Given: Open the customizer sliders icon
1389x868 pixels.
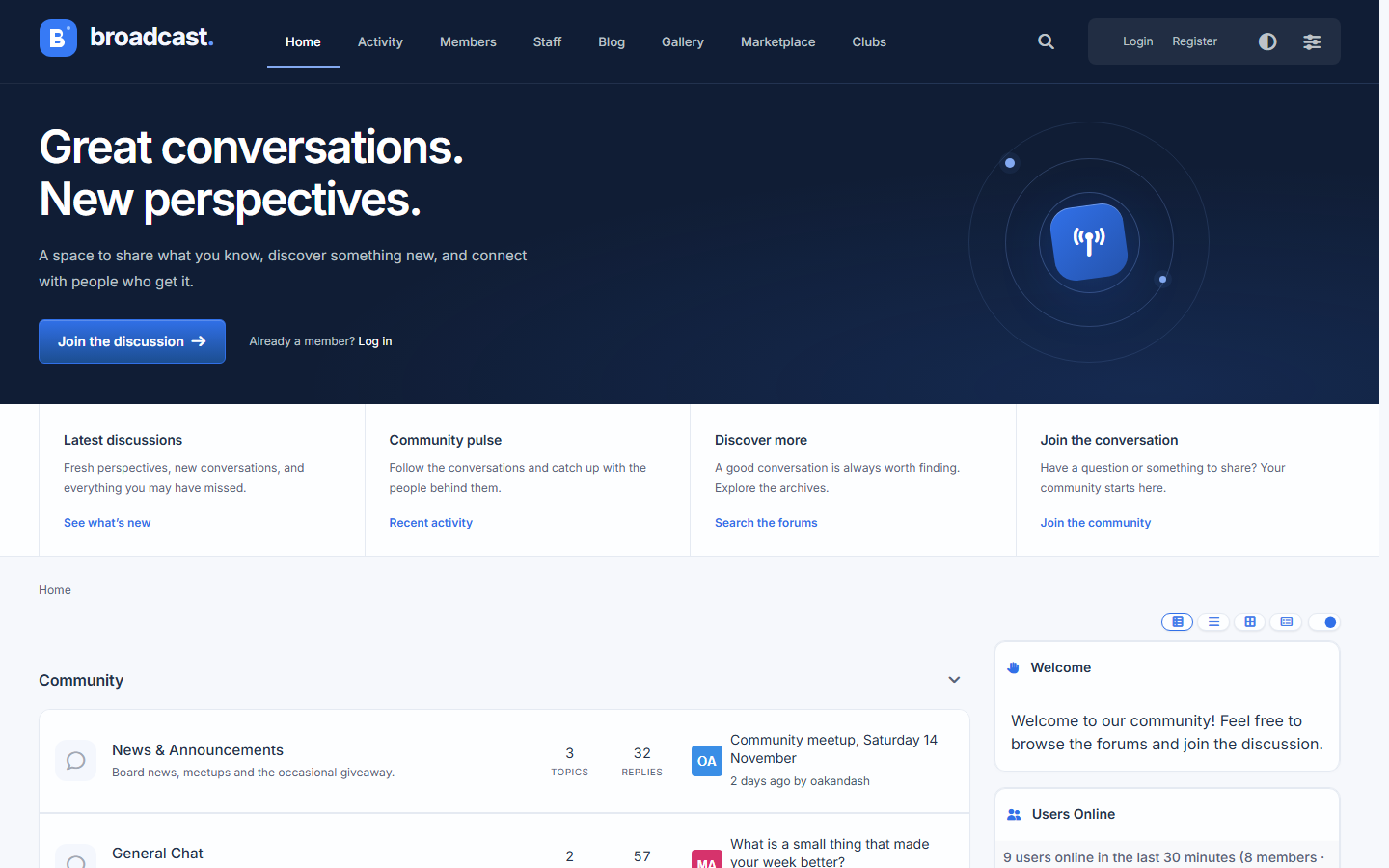Looking at the screenshot, I should click(x=1312, y=41).
